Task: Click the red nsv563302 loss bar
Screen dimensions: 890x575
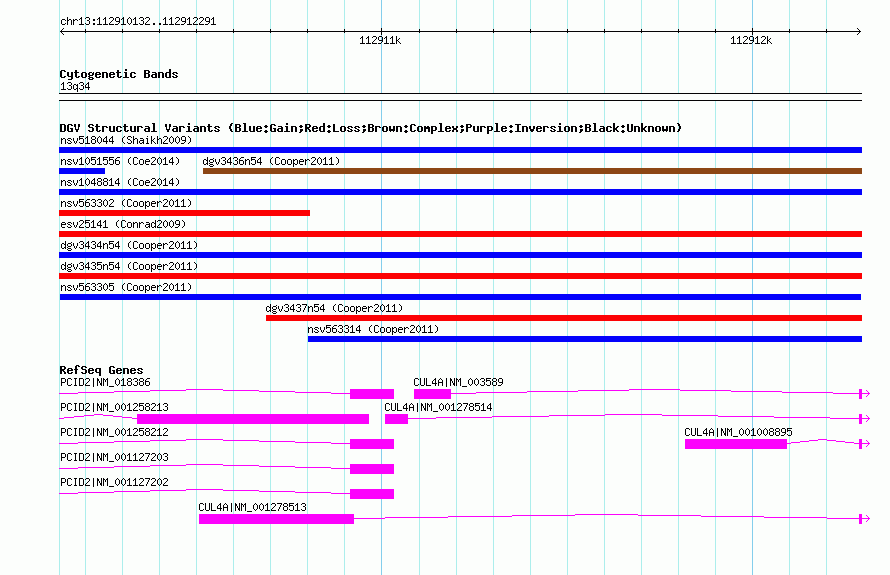Action: point(184,213)
